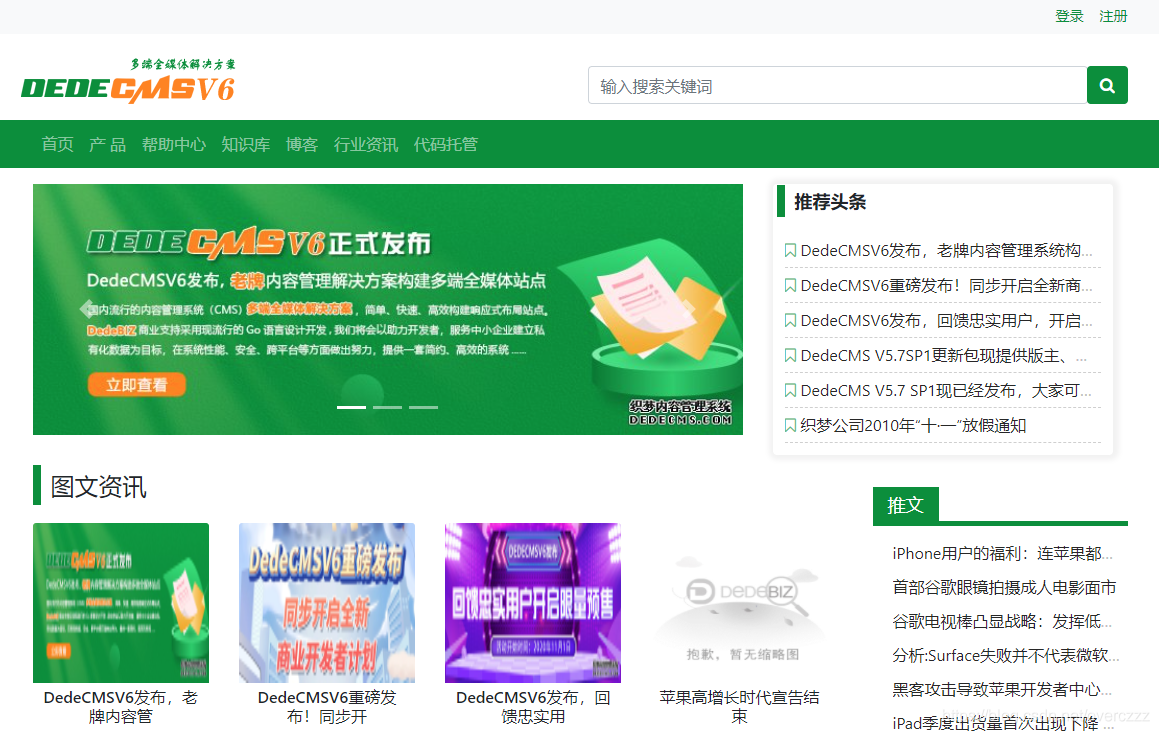Click bookmark icon beside DedeCMS V5.7SP1更新包 headline

click(x=789, y=356)
